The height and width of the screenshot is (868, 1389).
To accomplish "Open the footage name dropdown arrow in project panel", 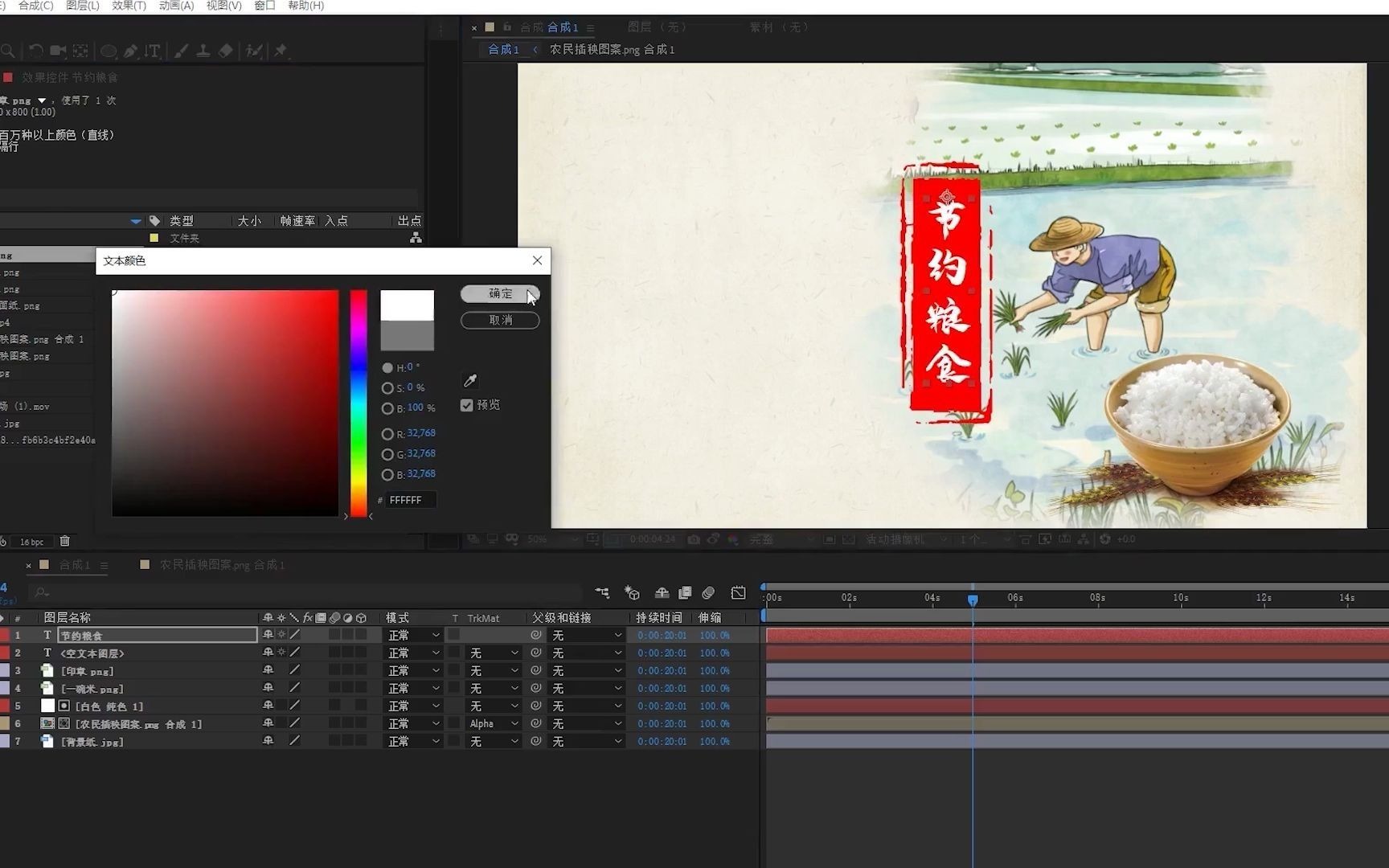I will [x=42, y=100].
